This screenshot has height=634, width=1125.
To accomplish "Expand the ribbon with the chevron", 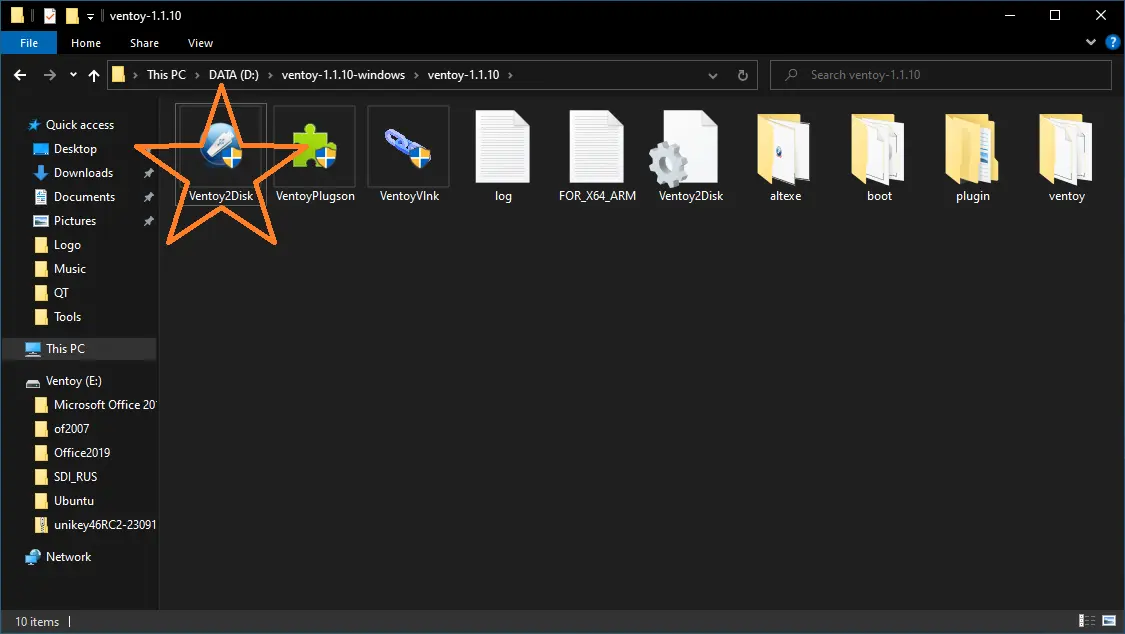I will (1090, 43).
